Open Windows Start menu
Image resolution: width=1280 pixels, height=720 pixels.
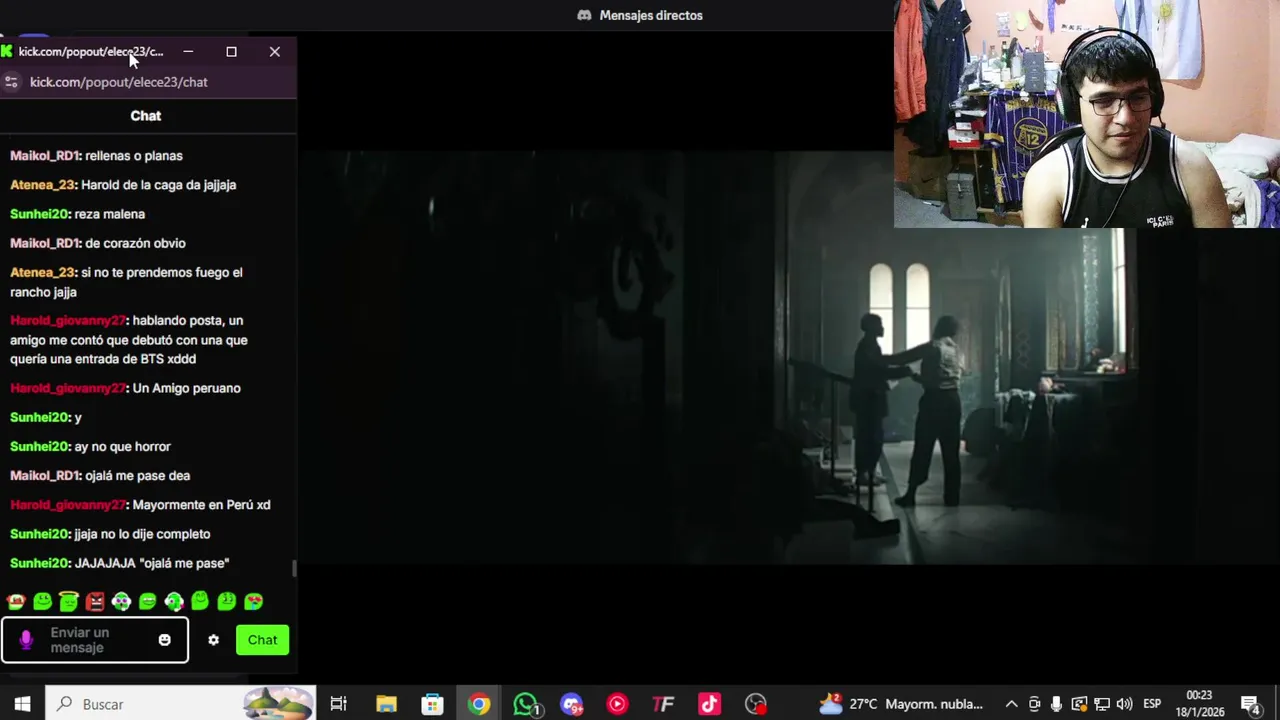pos(22,704)
